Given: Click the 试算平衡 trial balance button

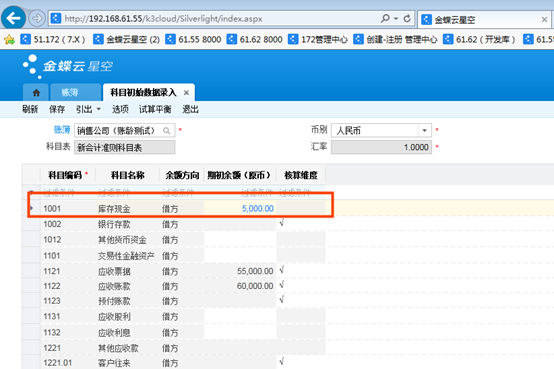Looking at the screenshot, I should click(x=155, y=109).
